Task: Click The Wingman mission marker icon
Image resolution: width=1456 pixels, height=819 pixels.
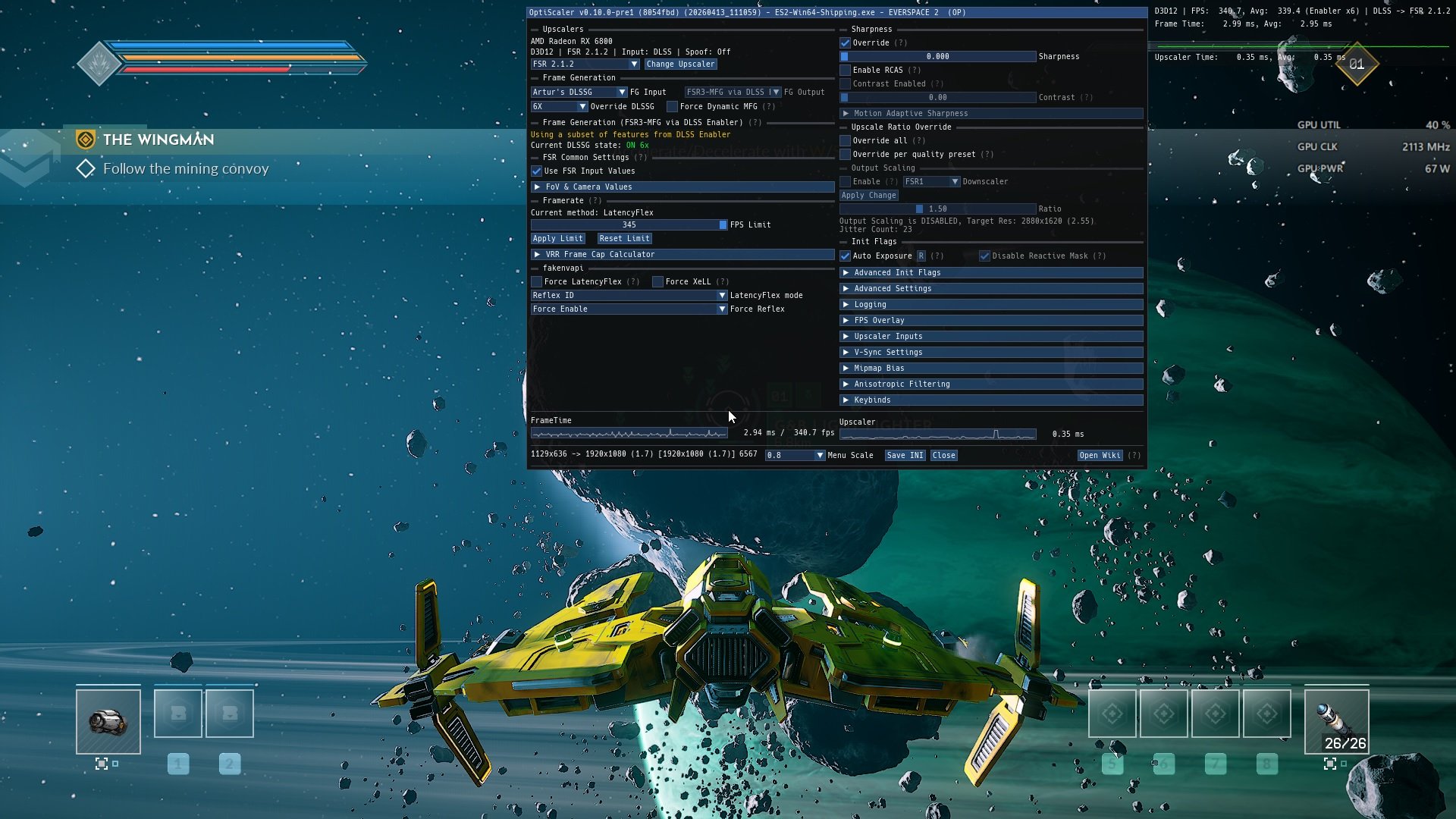Action: point(86,140)
